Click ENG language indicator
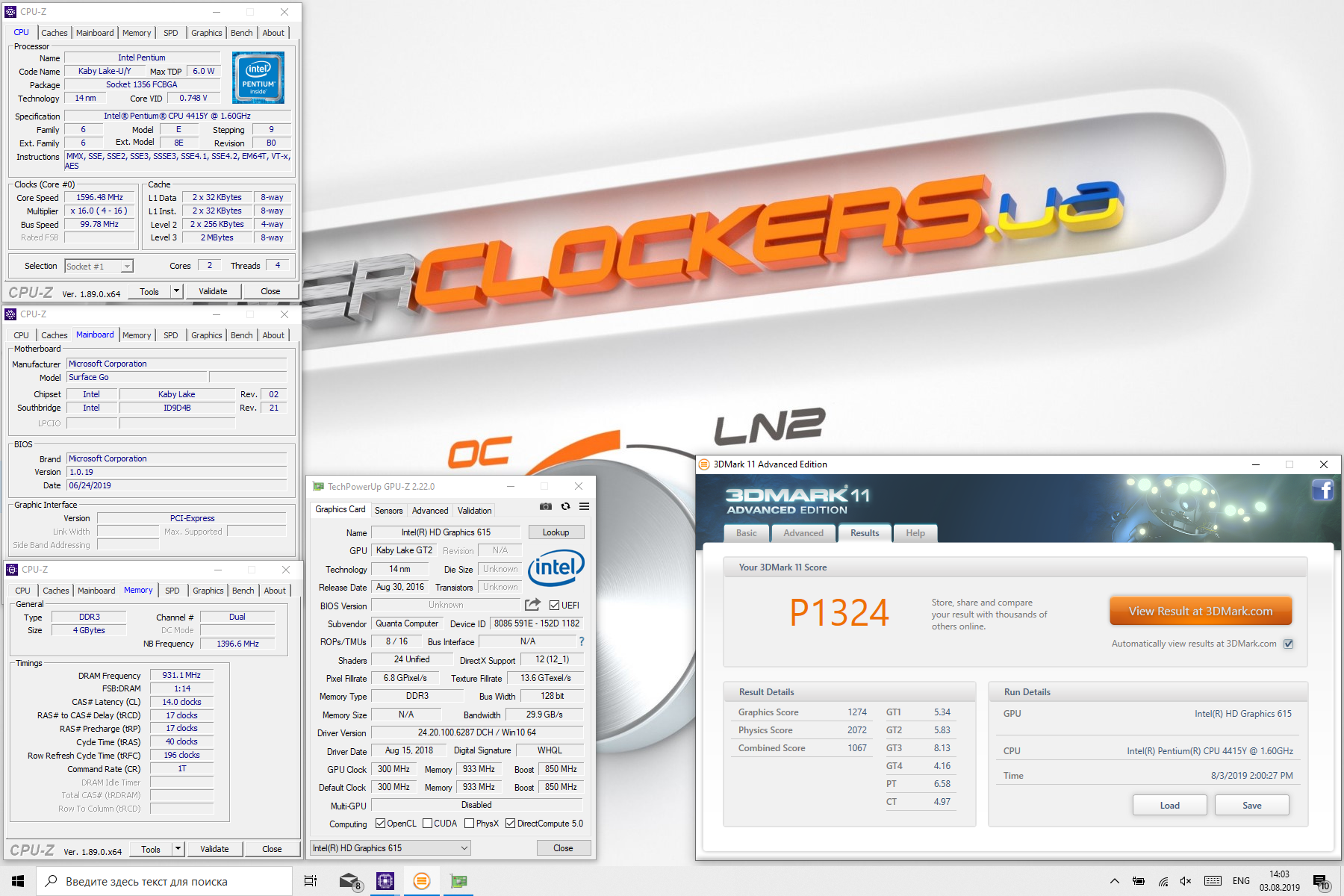This screenshot has width=1344, height=896. coord(1241,881)
